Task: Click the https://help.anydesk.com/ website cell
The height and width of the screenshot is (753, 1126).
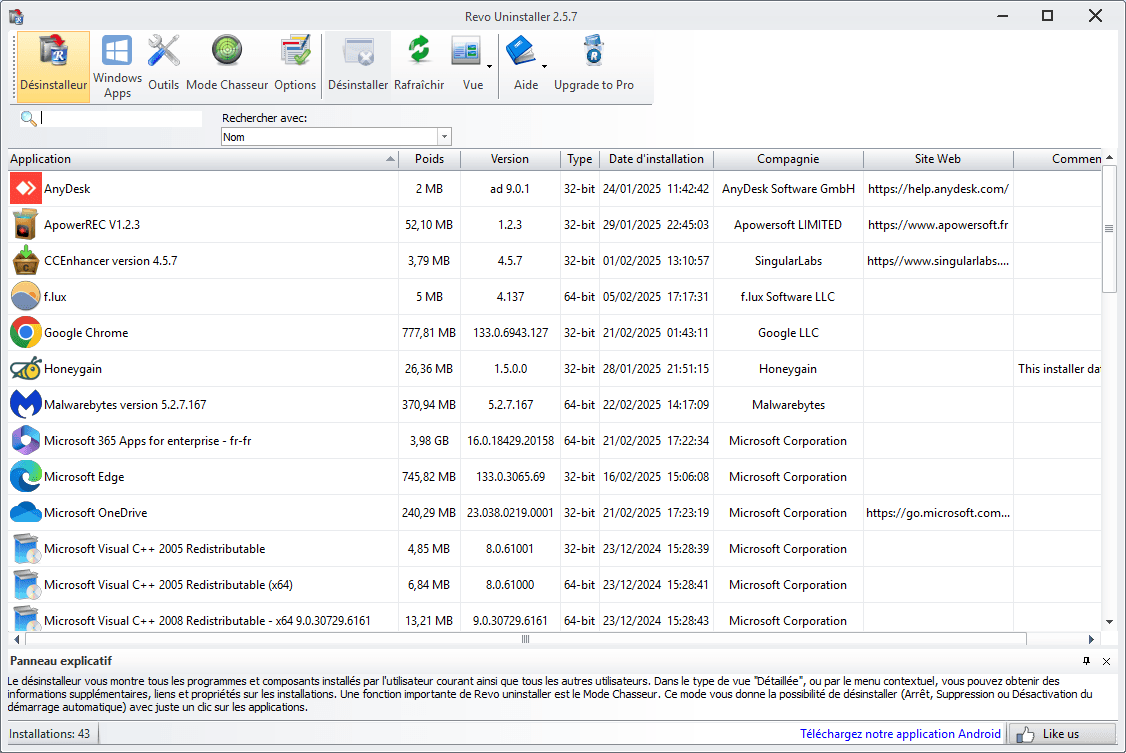Action: pyautogui.click(x=938, y=189)
